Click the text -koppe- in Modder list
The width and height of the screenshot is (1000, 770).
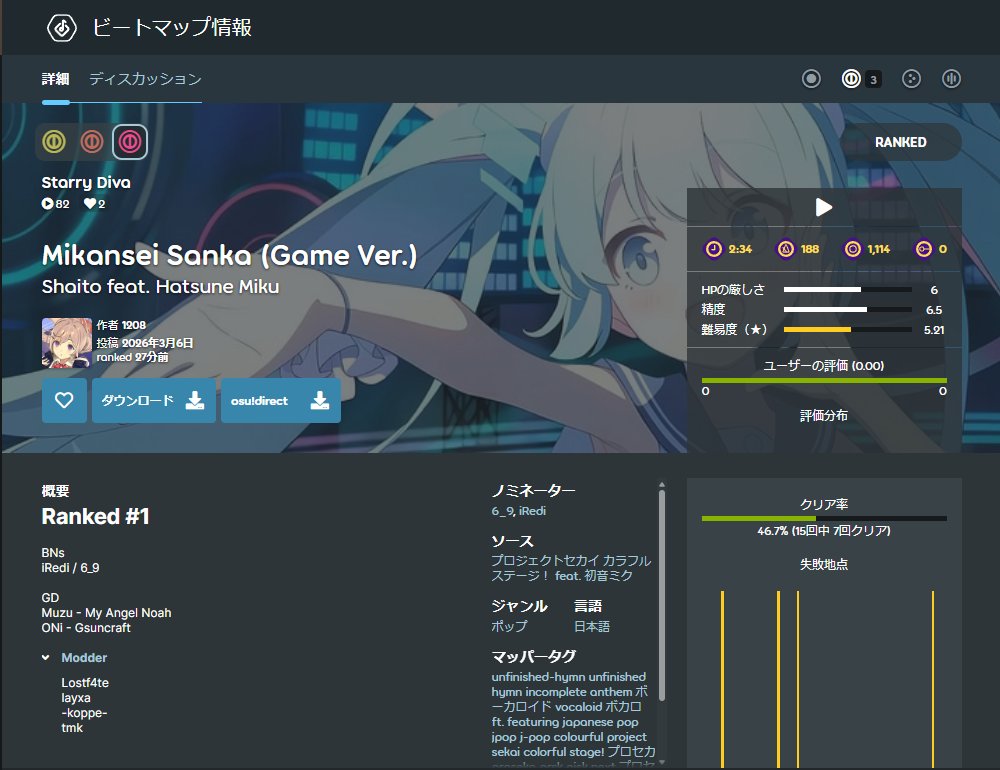click(84, 713)
